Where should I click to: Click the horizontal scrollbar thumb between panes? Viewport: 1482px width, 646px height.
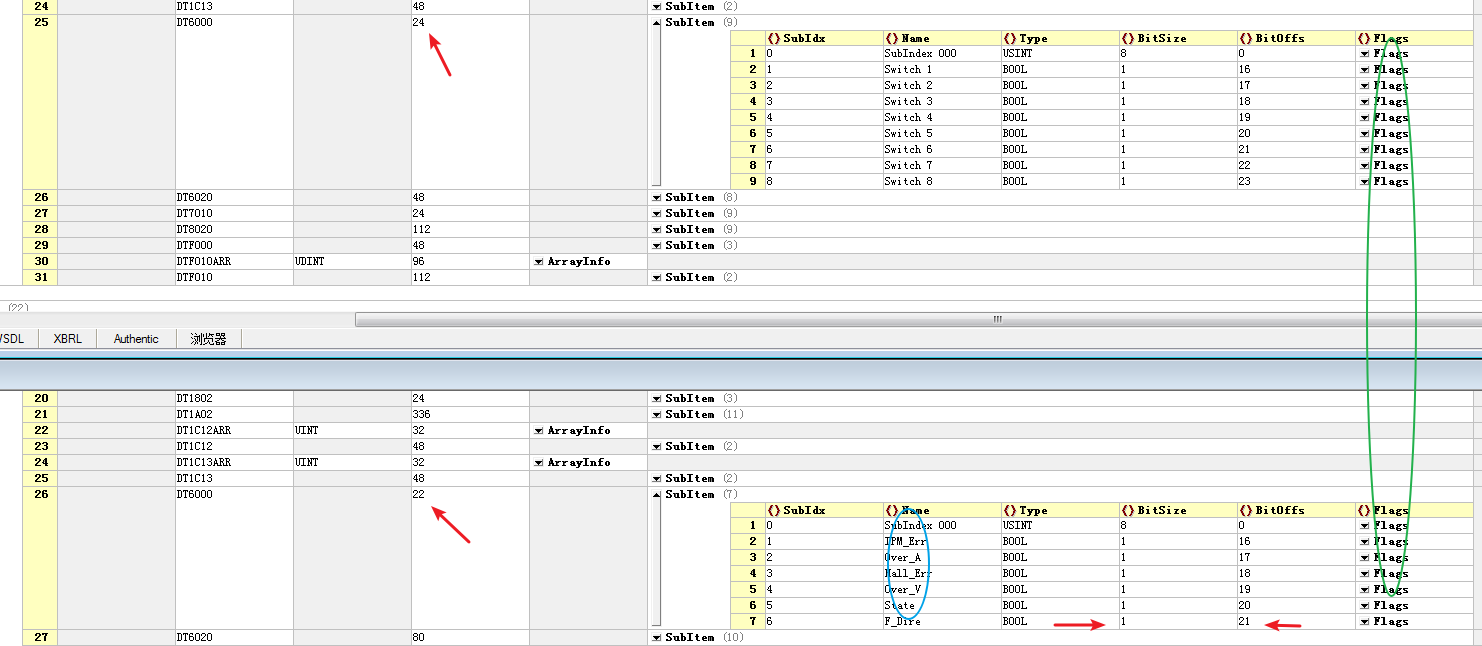click(x=917, y=320)
